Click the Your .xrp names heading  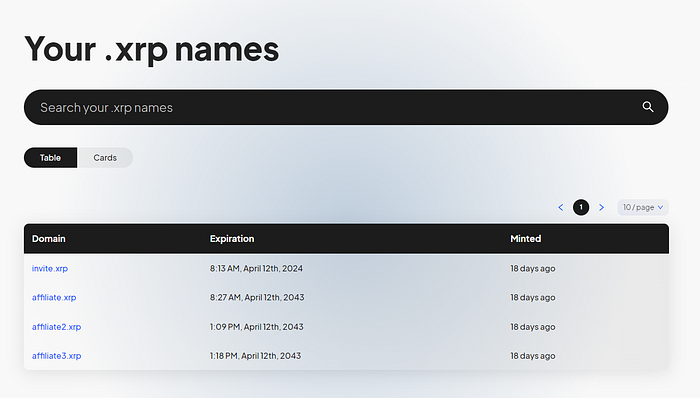pyautogui.click(x=152, y=49)
